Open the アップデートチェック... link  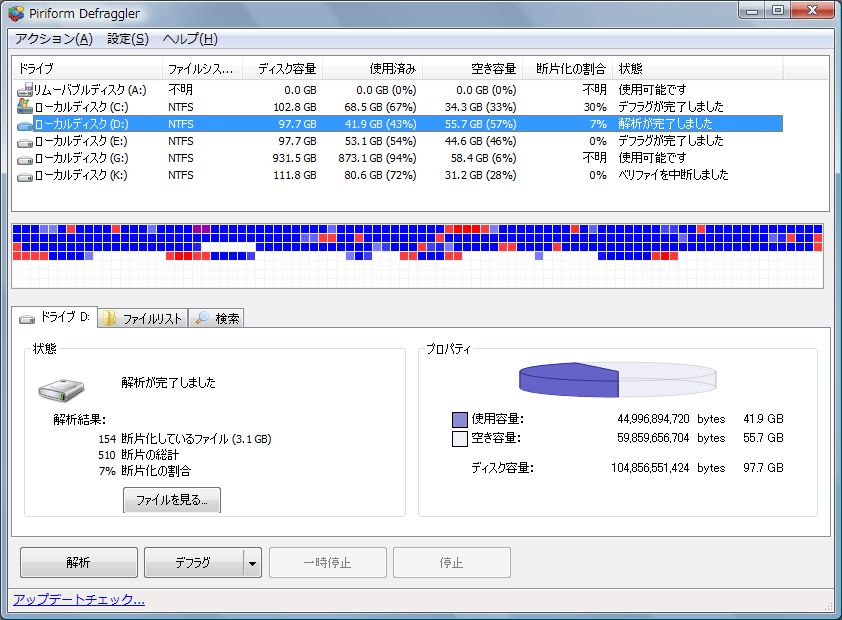[79, 600]
